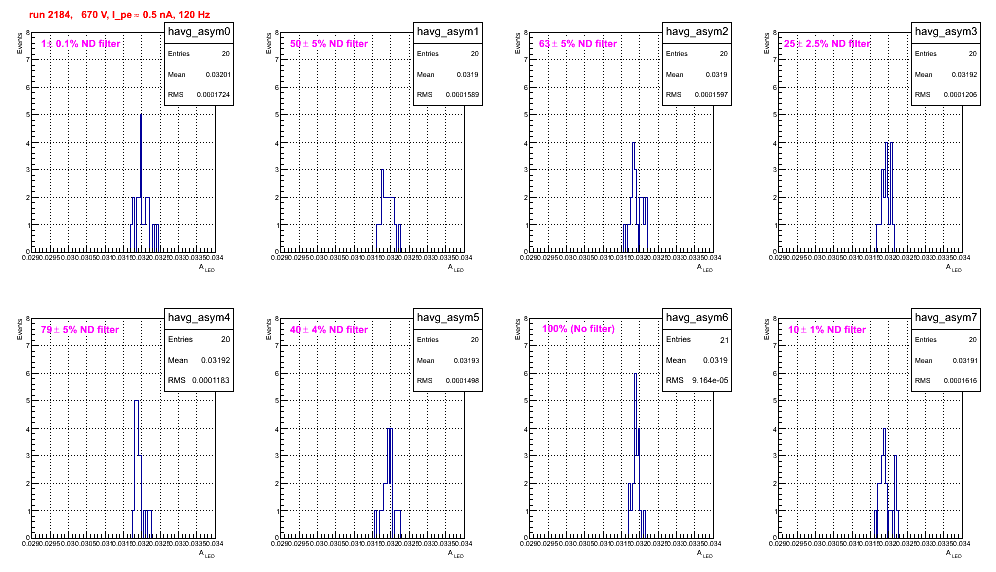Click the '40± 4% ND filter' label
The height and width of the screenshot is (572, 996).
[329, 330]
